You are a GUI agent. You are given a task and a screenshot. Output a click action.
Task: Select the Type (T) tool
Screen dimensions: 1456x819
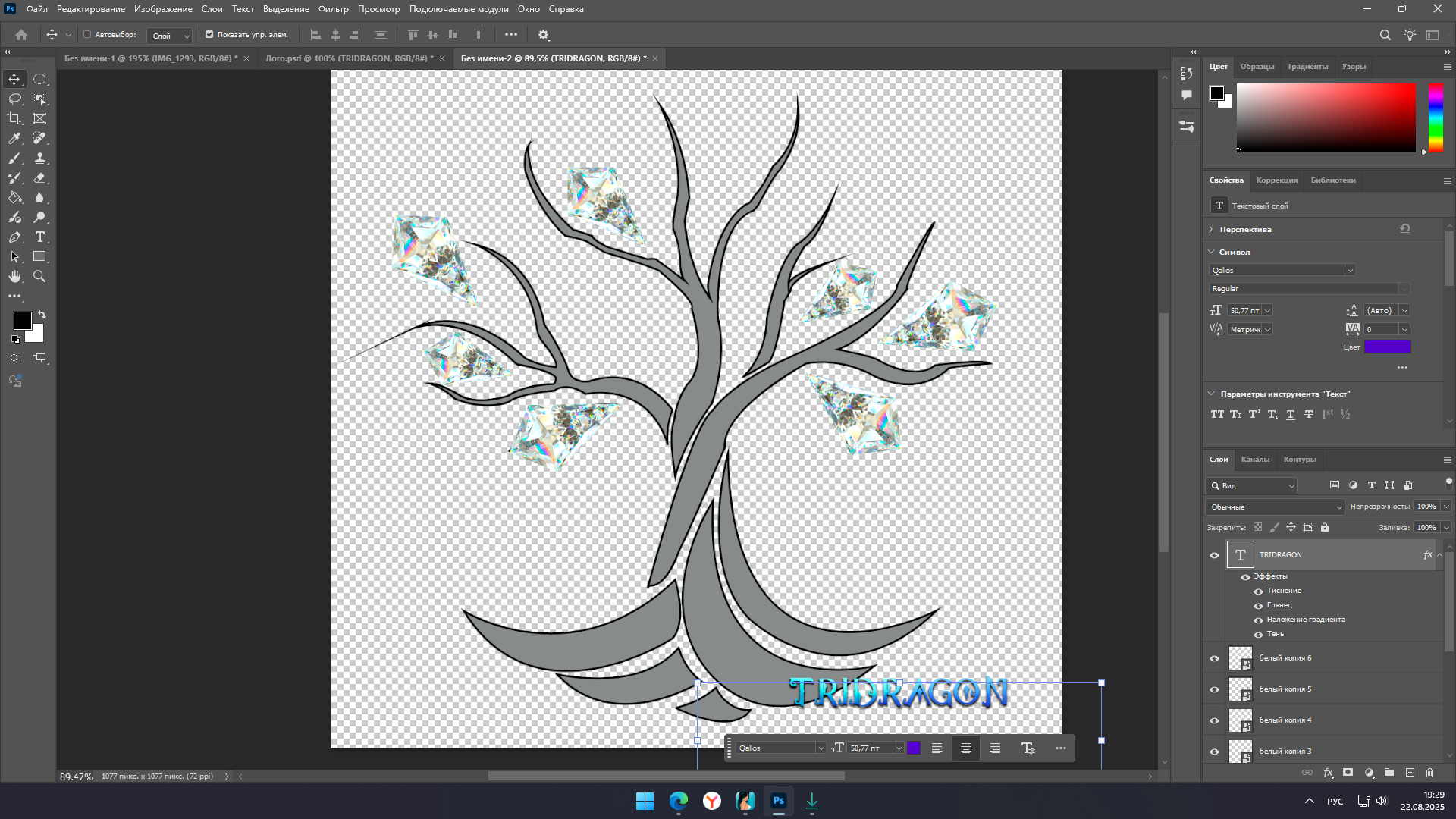(39, 237)
